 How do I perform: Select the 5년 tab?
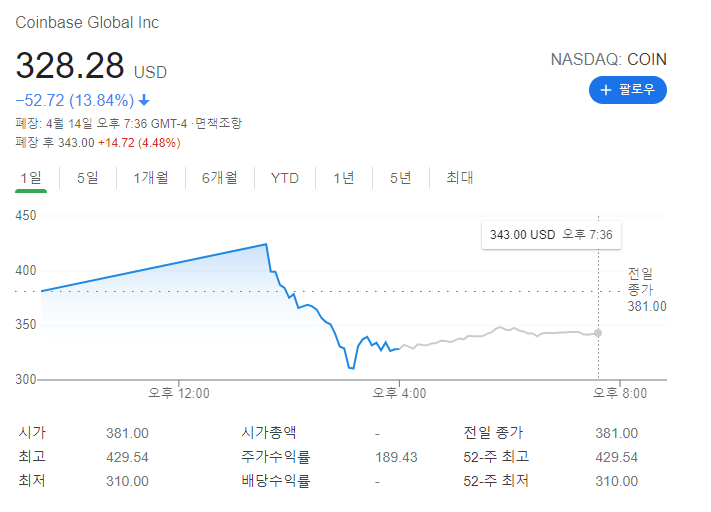[400, 178]
